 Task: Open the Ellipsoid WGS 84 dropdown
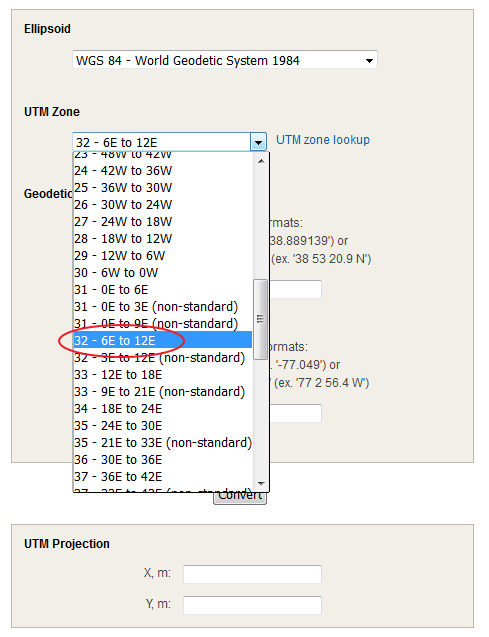(x=225, y=60)
